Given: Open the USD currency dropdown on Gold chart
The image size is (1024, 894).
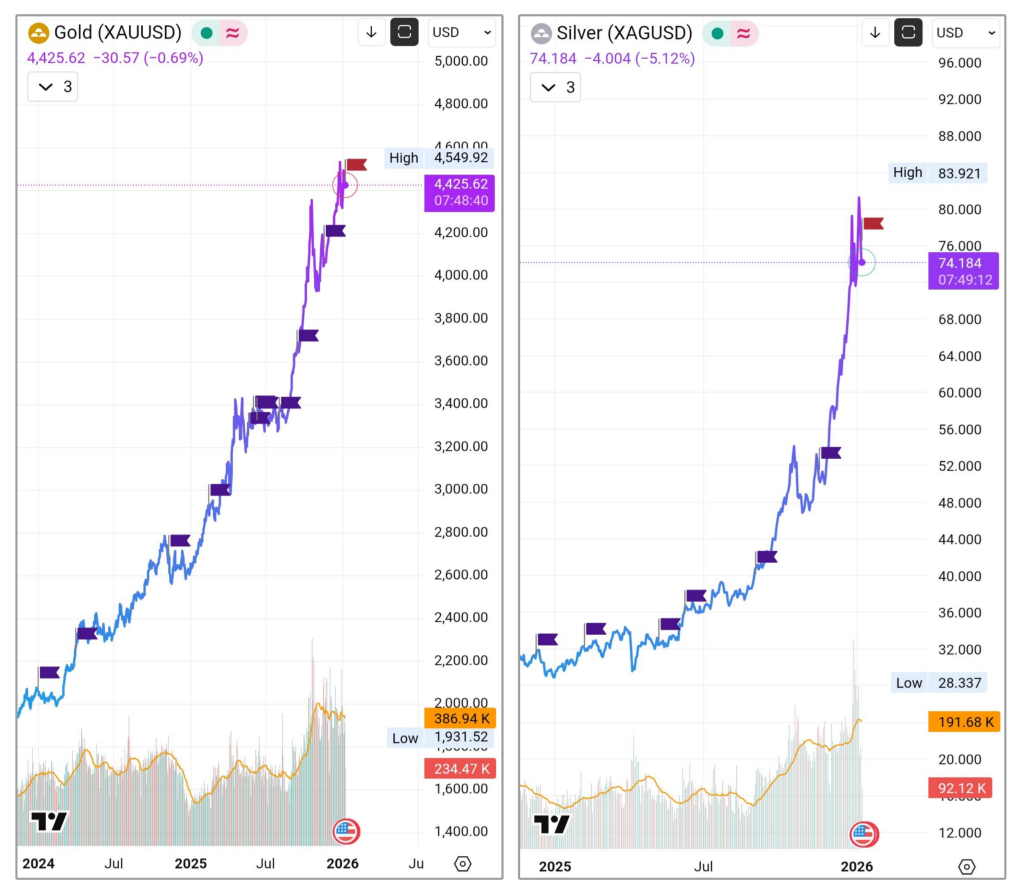Looking at the screenshot, I should click(x=460, y=32).
